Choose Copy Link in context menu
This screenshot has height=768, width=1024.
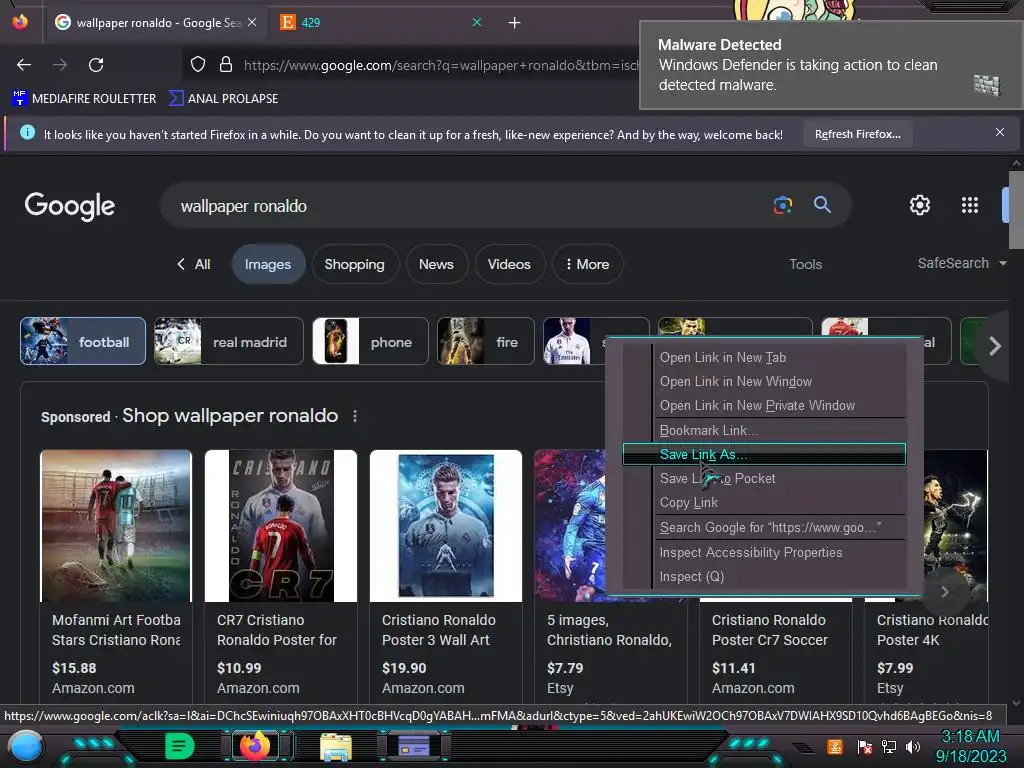coord(764,503)
